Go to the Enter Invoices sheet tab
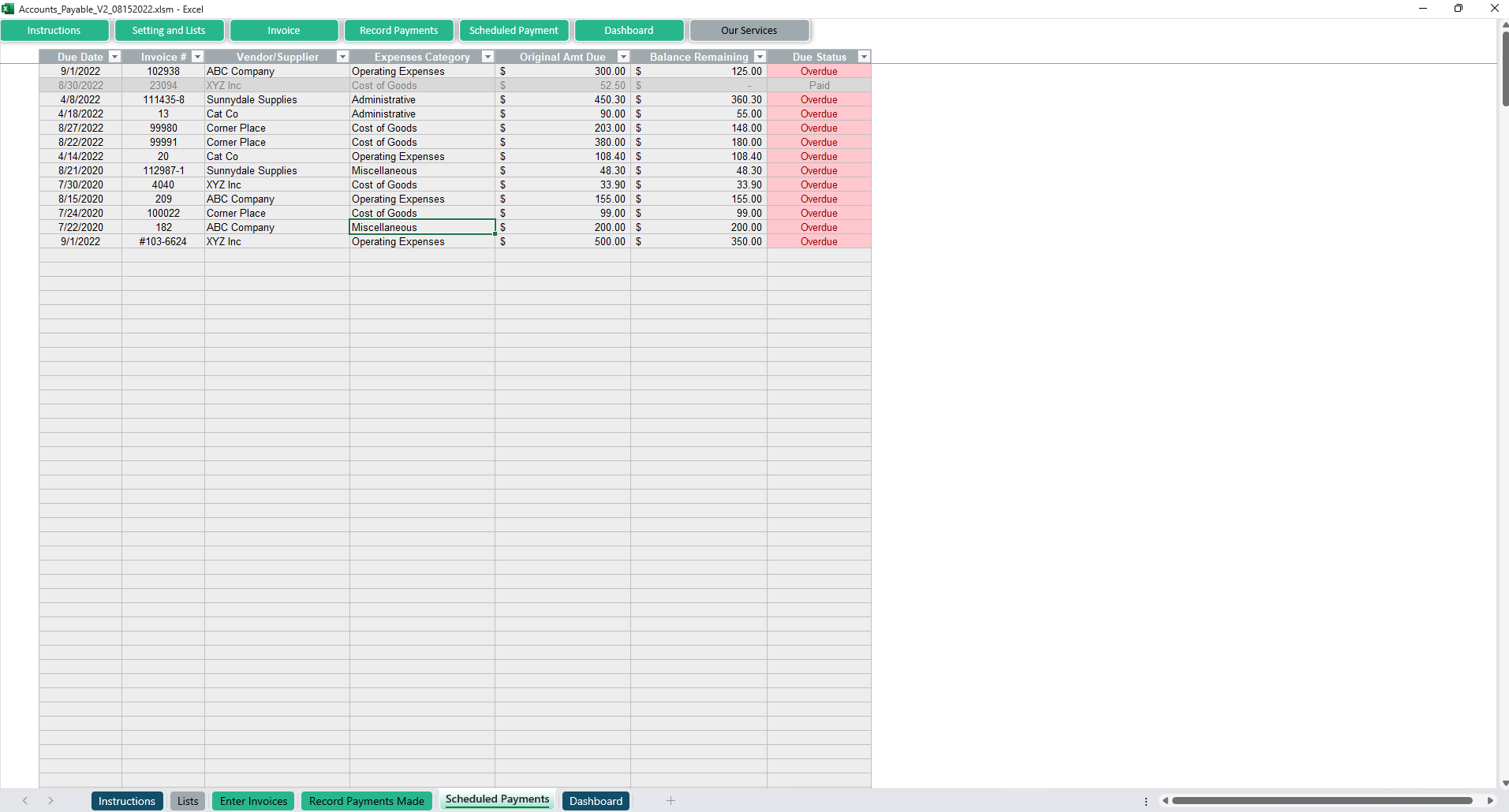The width and height of the screenshot is (1509, 812). click(253, 801)
